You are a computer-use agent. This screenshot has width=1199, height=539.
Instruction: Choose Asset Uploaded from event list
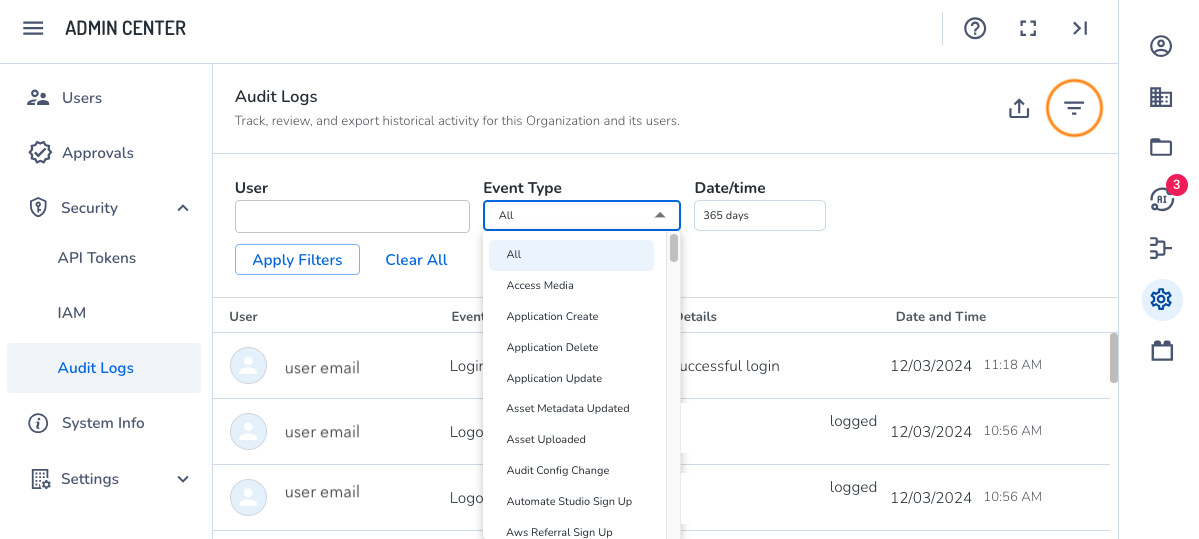pos(546,439)
